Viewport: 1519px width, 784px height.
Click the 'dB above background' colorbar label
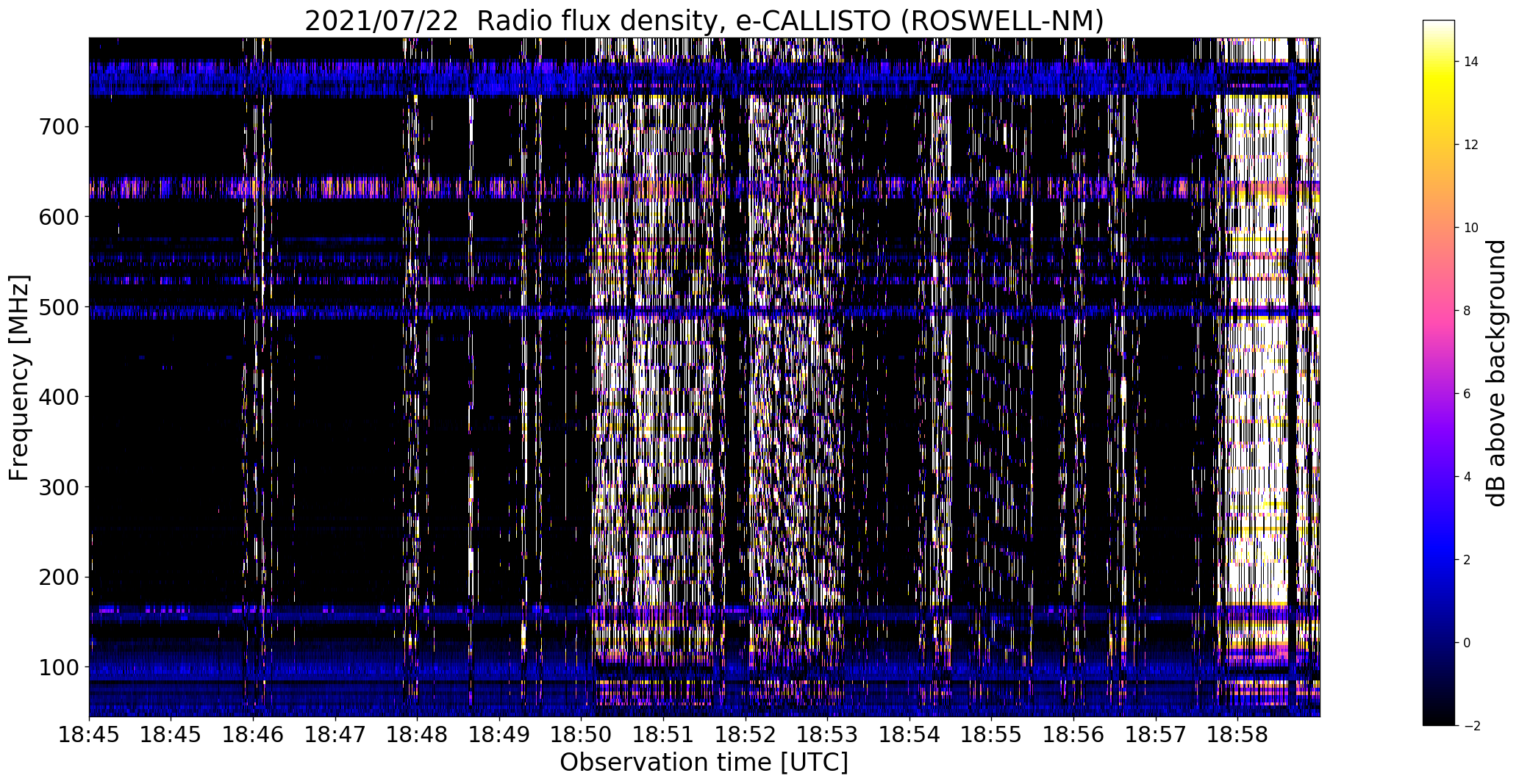[1496, 373]
